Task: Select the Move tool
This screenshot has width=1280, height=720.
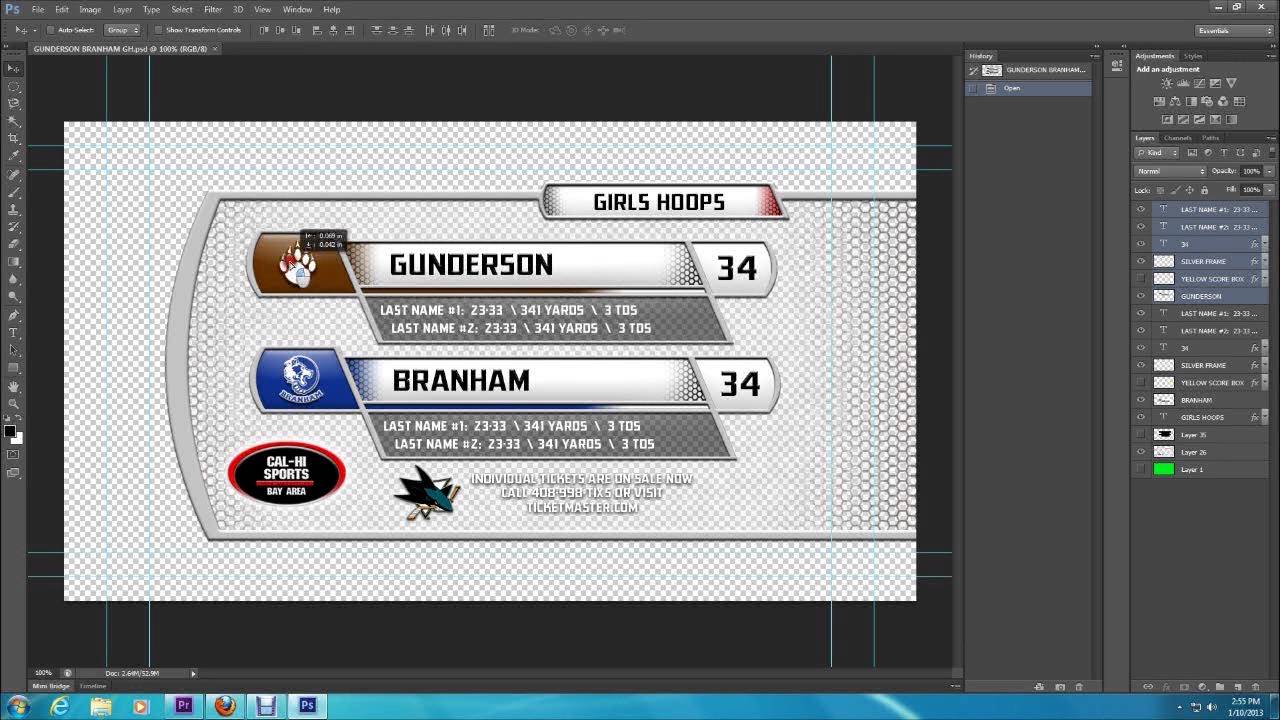Action: (x=14, y=68)
